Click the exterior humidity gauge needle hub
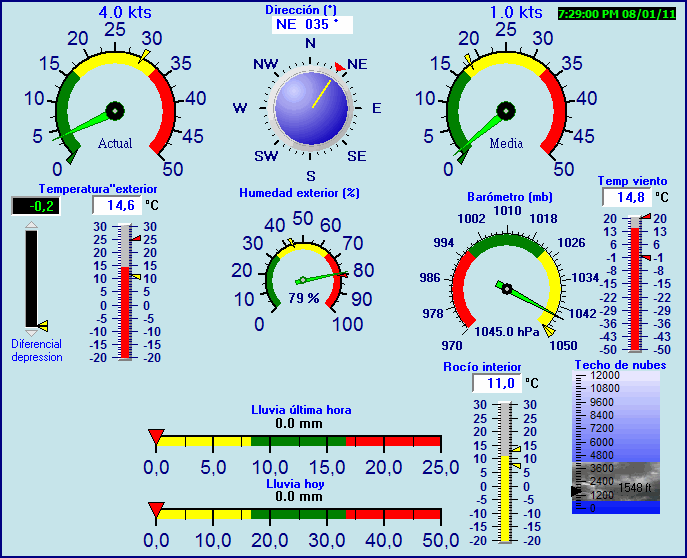 [x=301, y=280]
